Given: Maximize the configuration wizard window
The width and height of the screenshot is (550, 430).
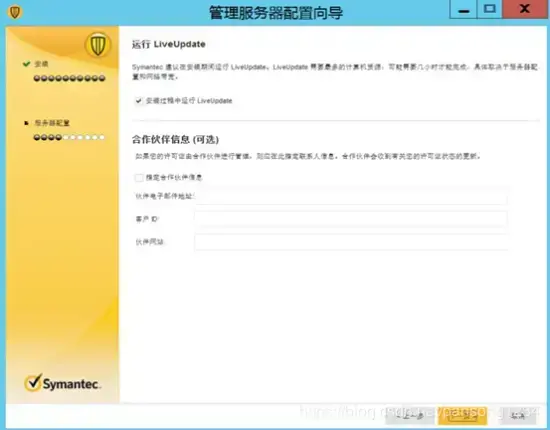Looking at the screenshot, I should tap(490, 9).
